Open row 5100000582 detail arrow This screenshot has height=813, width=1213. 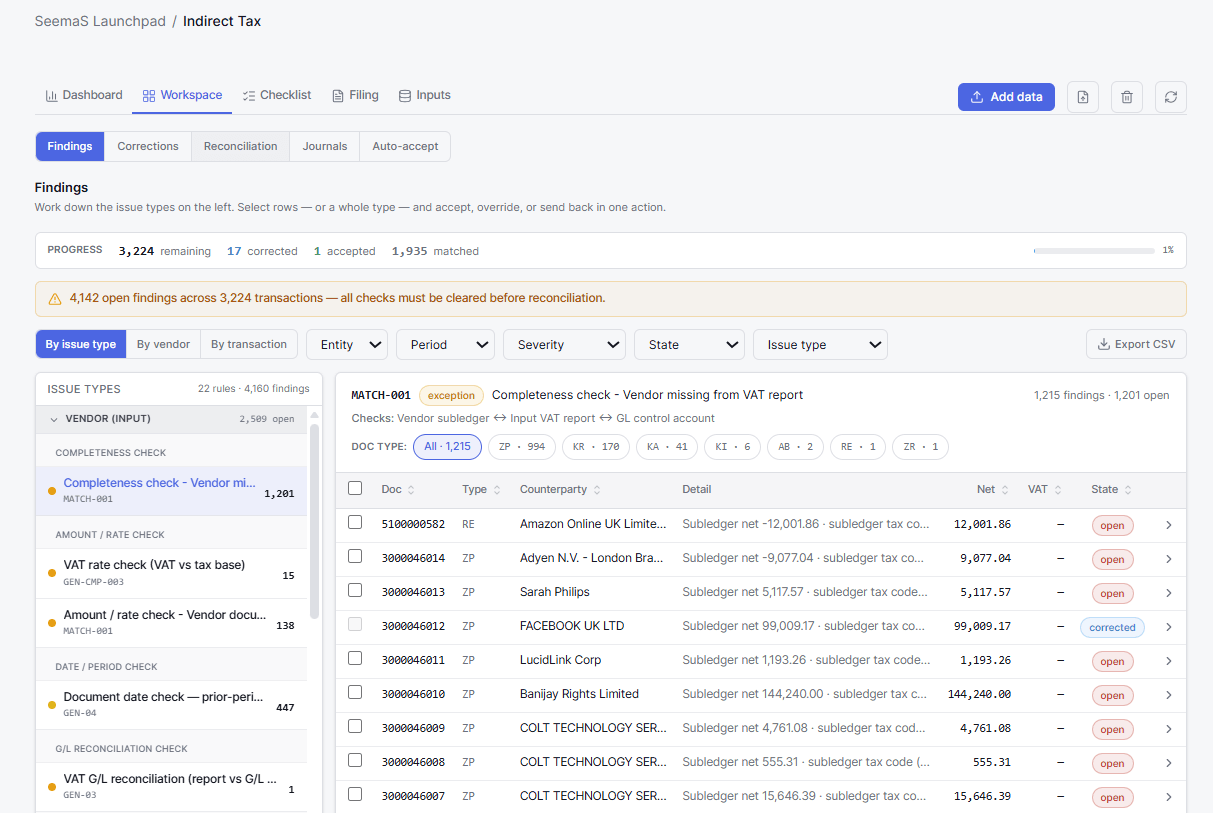1169,525
